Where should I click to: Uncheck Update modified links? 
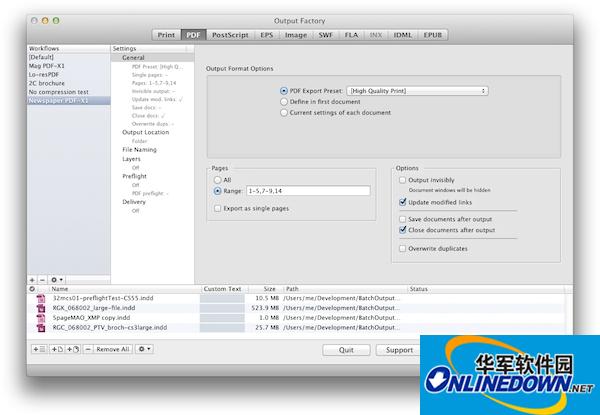click(x=402, y=202)
